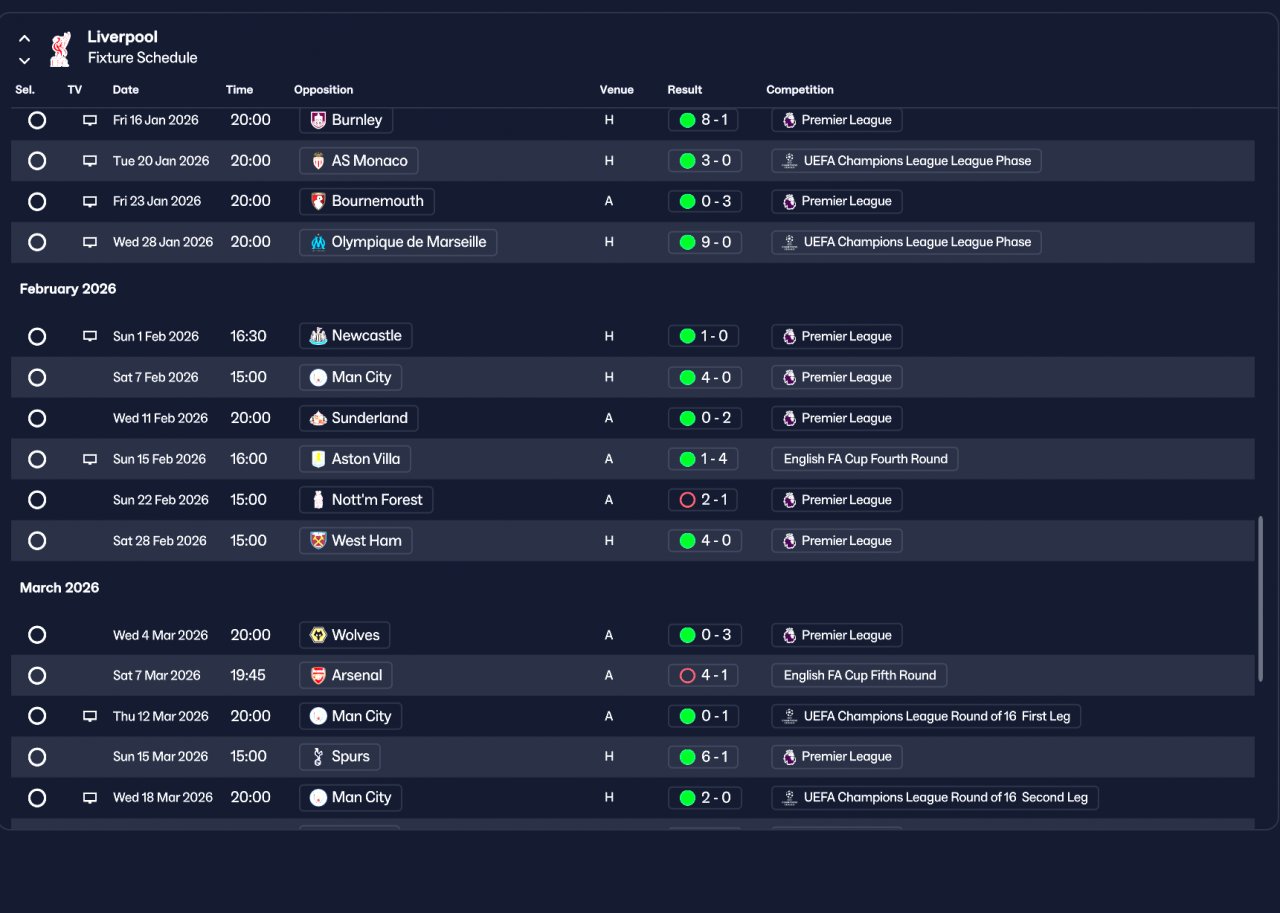Click the Liverpool club crest icon
Viewport: 1280px width, 913px height.
click(x=60, y=48)
